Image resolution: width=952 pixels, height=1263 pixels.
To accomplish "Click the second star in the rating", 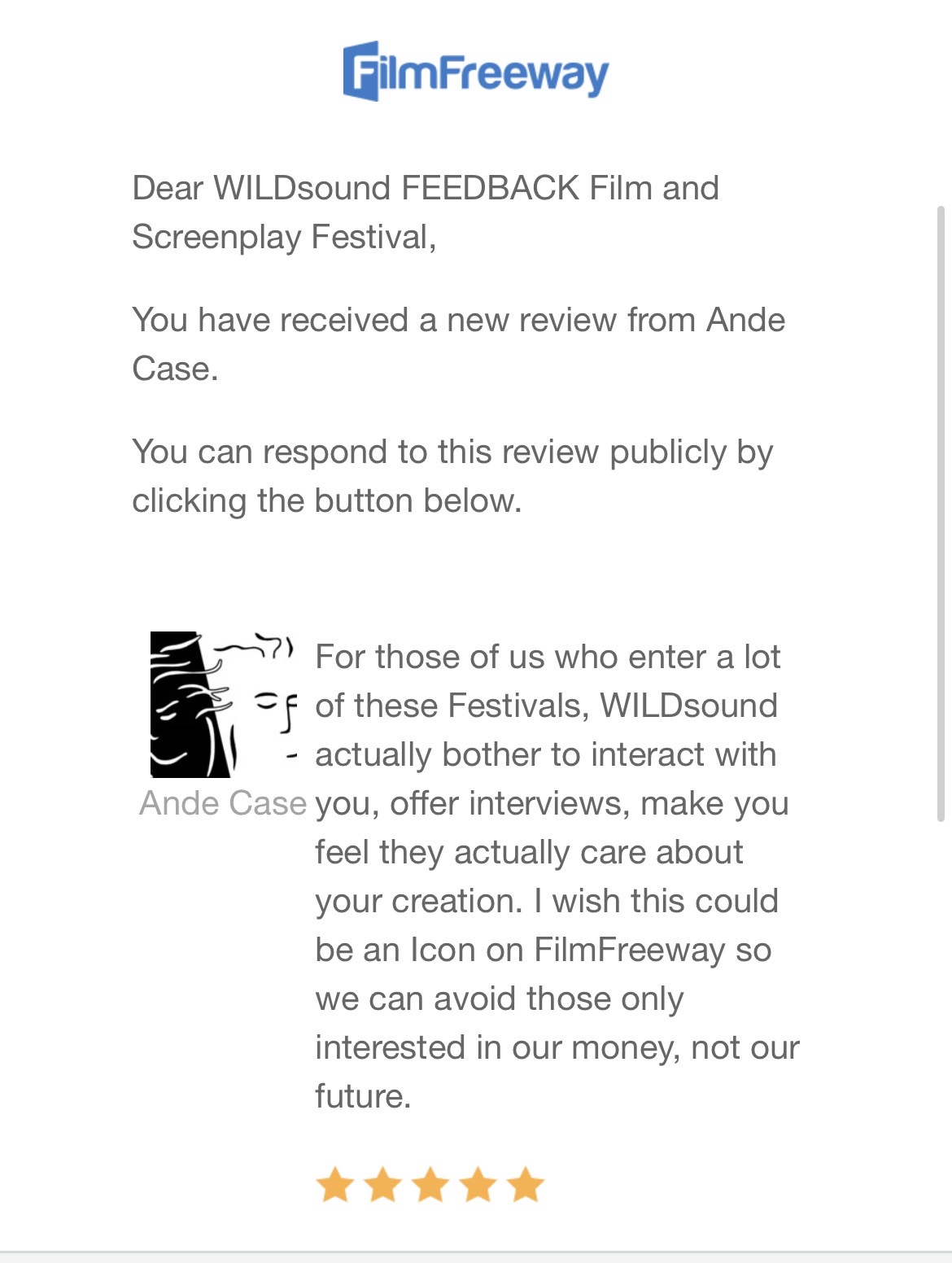I will coord(382,1185).
